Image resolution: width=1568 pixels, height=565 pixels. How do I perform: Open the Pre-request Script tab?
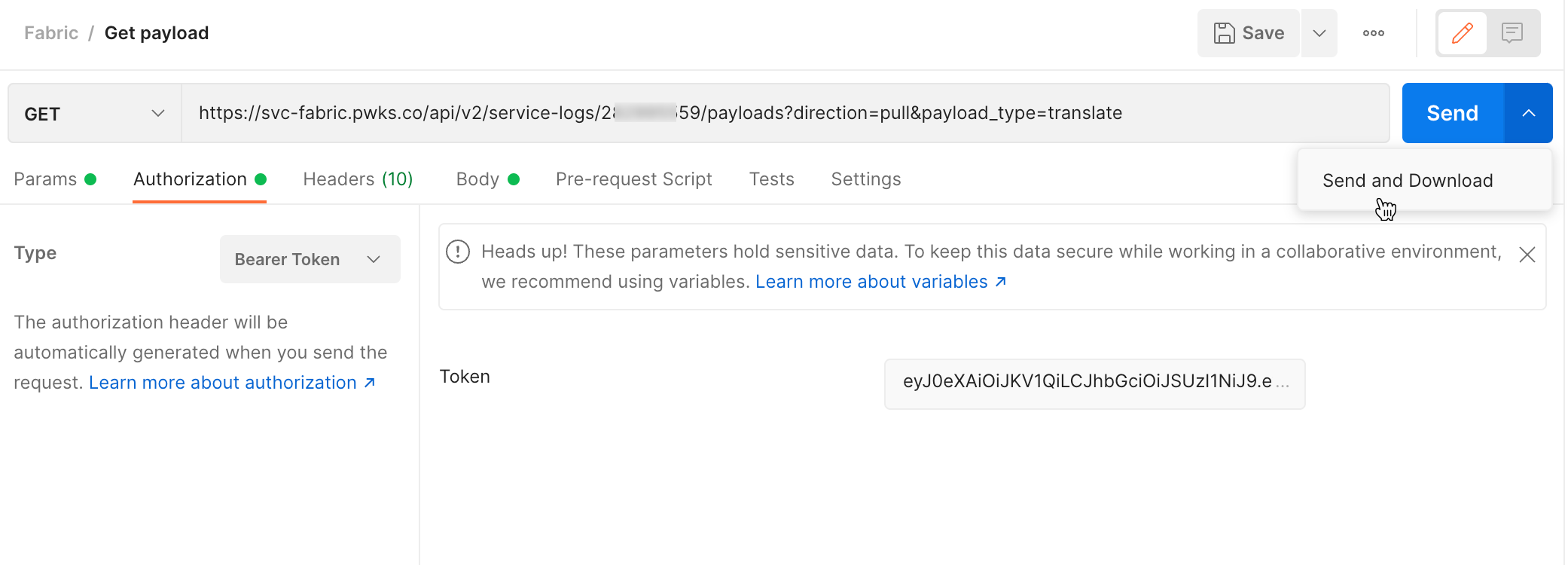(x=633, y=179)
